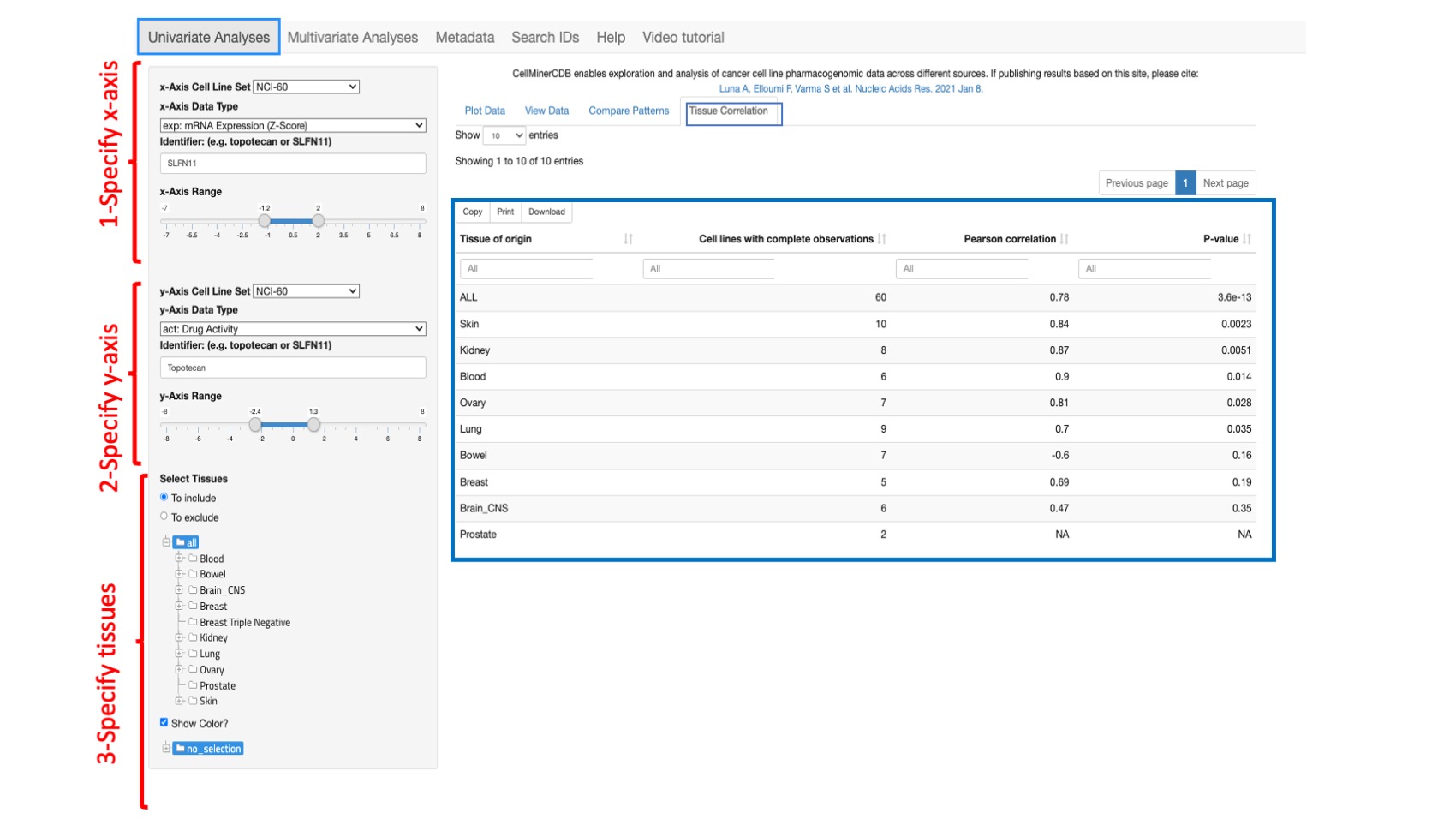Open the x-Axis Cell Line Set dropdown
The width and height of the screenshot is (1456, 819).
click(x=306, y=86)
